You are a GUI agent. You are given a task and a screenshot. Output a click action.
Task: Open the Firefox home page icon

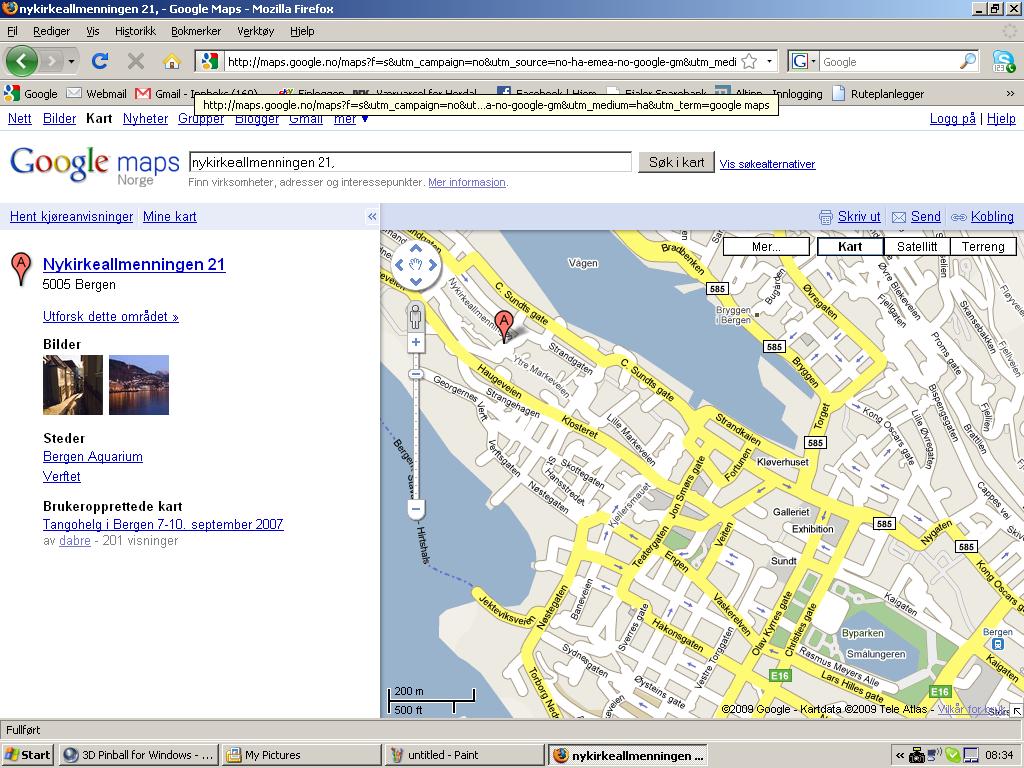(x=172, y=61)
